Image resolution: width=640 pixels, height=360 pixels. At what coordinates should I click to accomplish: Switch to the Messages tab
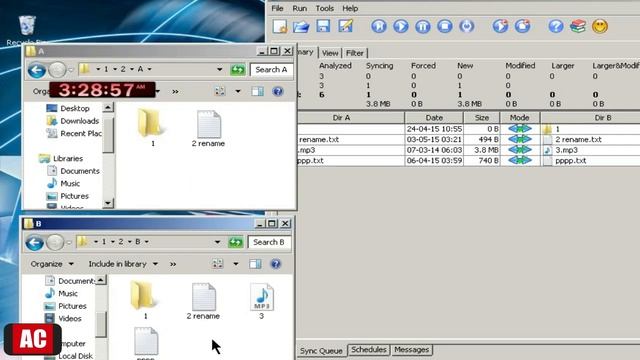[x=411, y=350]
